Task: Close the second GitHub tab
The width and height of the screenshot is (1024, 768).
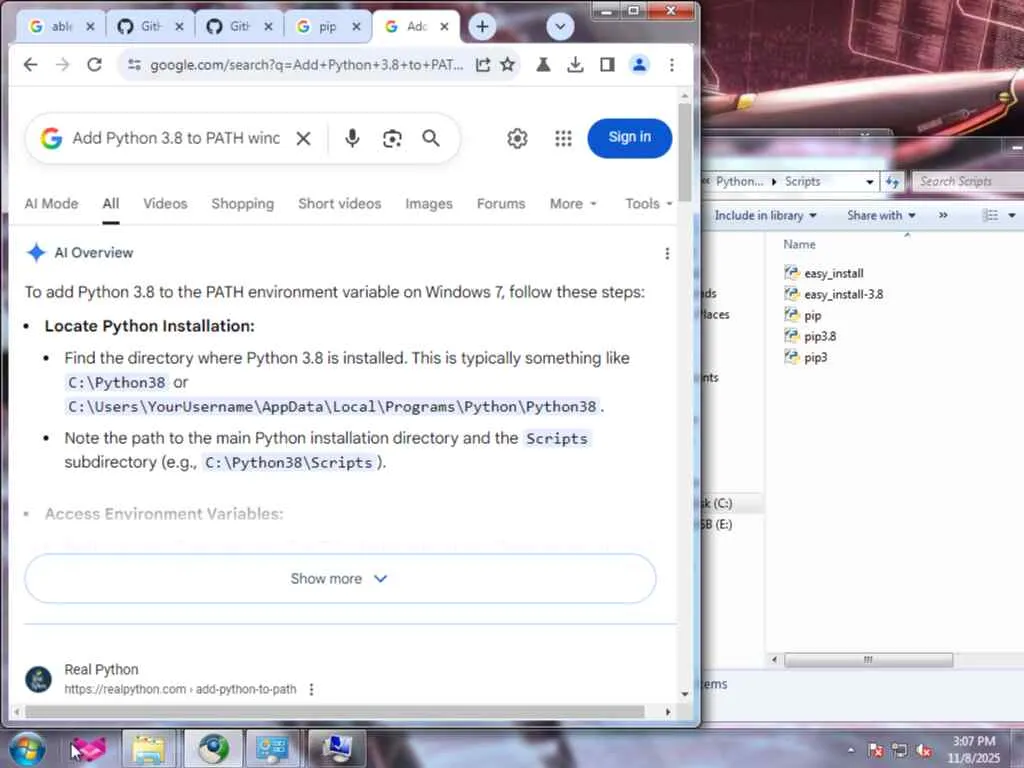Action: pyautogui.click(x=268, y=27)
